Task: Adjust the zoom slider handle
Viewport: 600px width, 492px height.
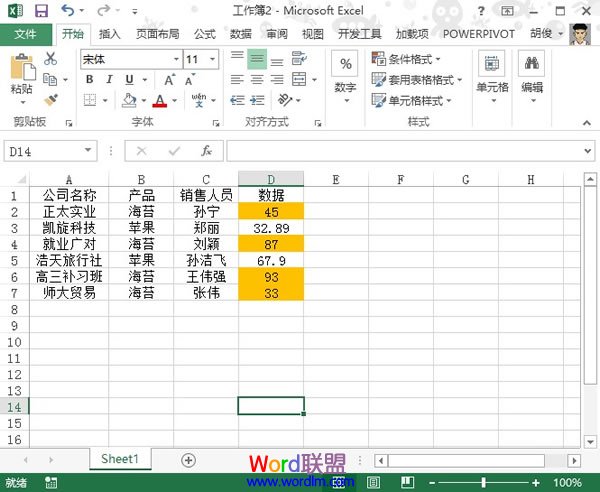Action: pos(484,483)
